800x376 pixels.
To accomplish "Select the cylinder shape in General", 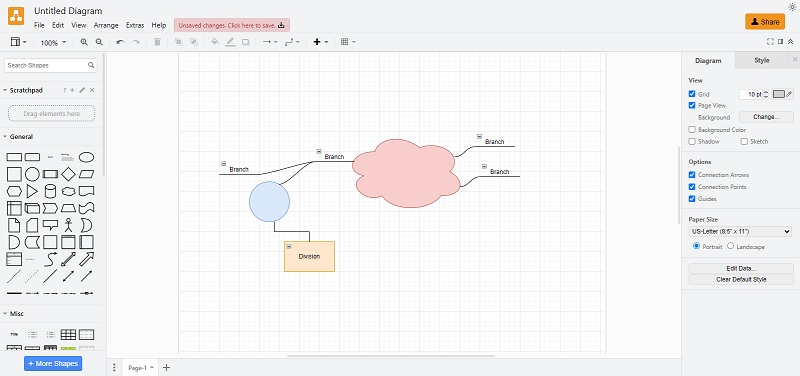I will (50, 191).
